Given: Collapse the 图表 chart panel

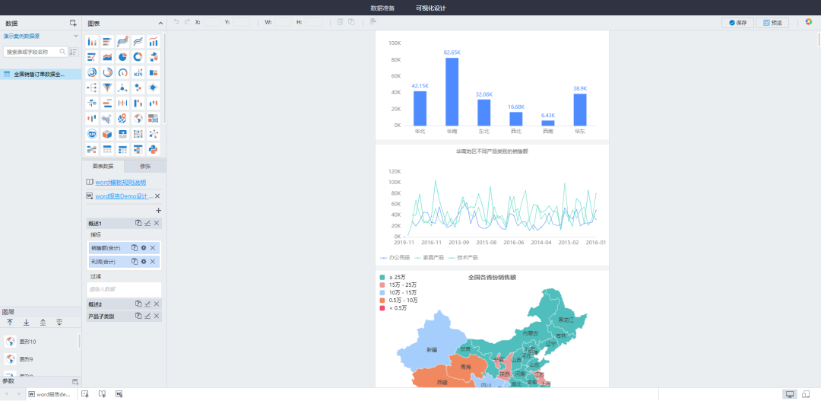Looking at the screenshot, I should coord(160,22).
